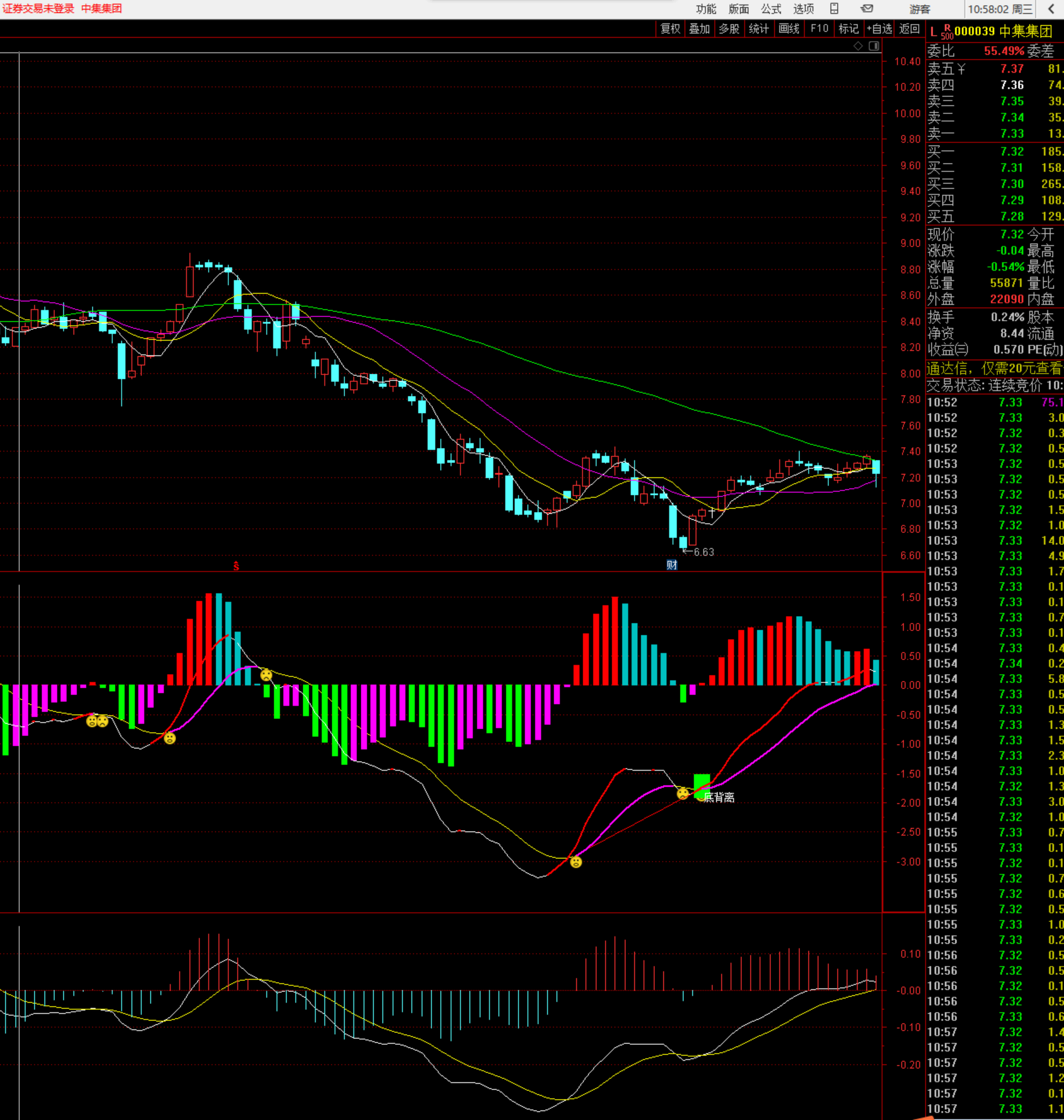
Task: Click the diamond icon above price chart
Action: (858, 46)
